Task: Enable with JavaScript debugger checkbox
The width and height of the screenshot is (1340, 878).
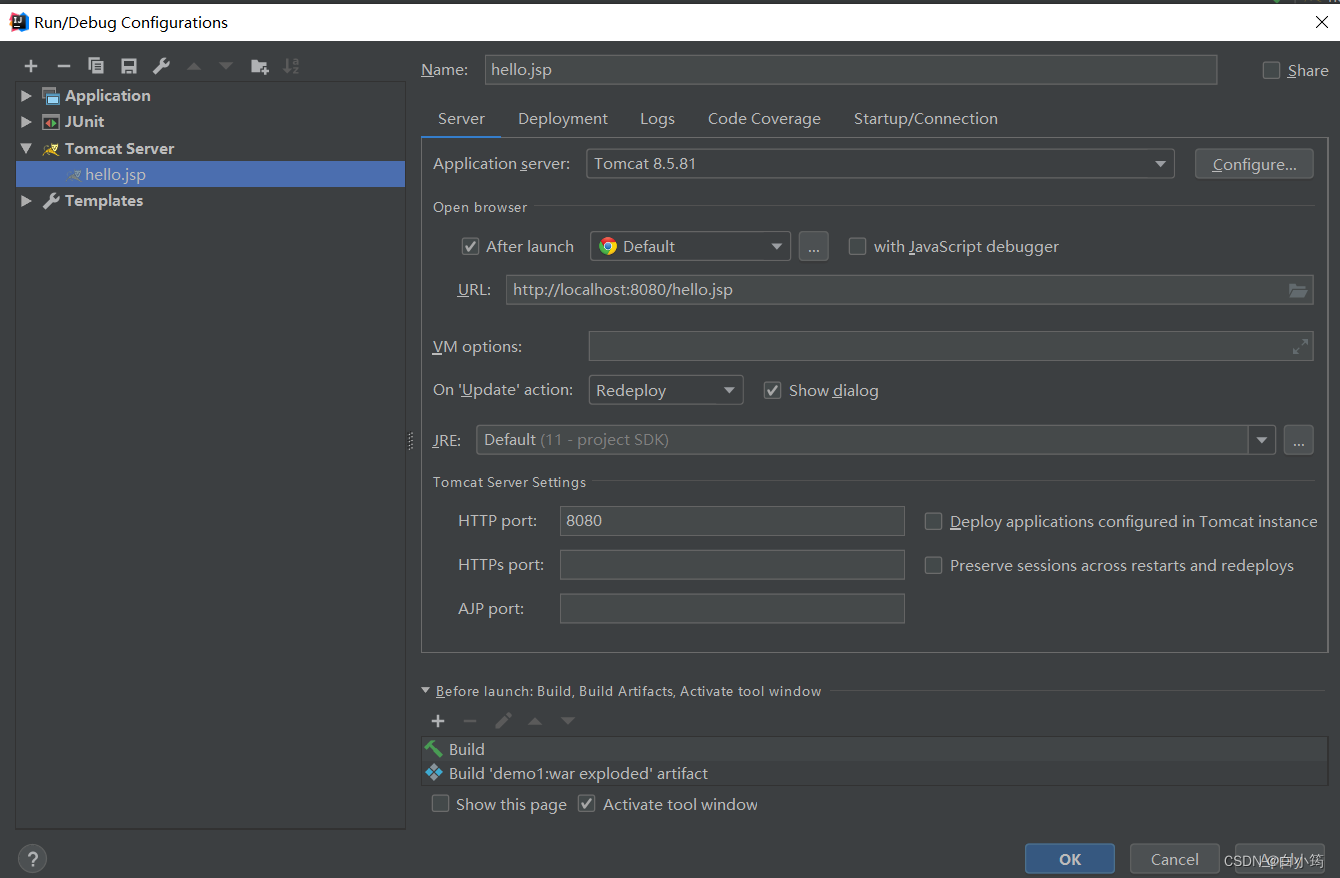Action: coord(857,246)
